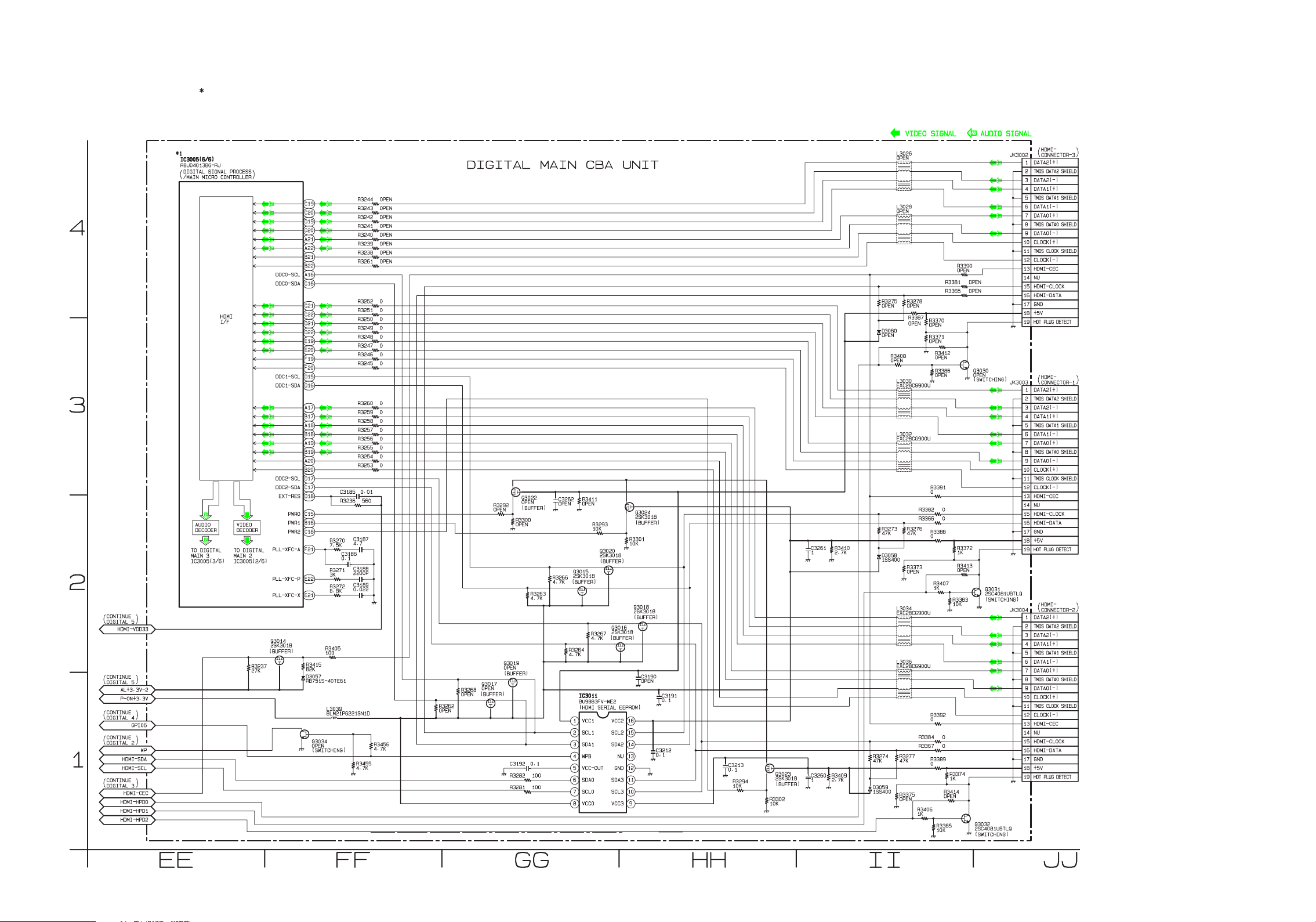Click the Q3014 buffer FET symbol
The width and height of the screenshot is (1316, 922).
279,660
